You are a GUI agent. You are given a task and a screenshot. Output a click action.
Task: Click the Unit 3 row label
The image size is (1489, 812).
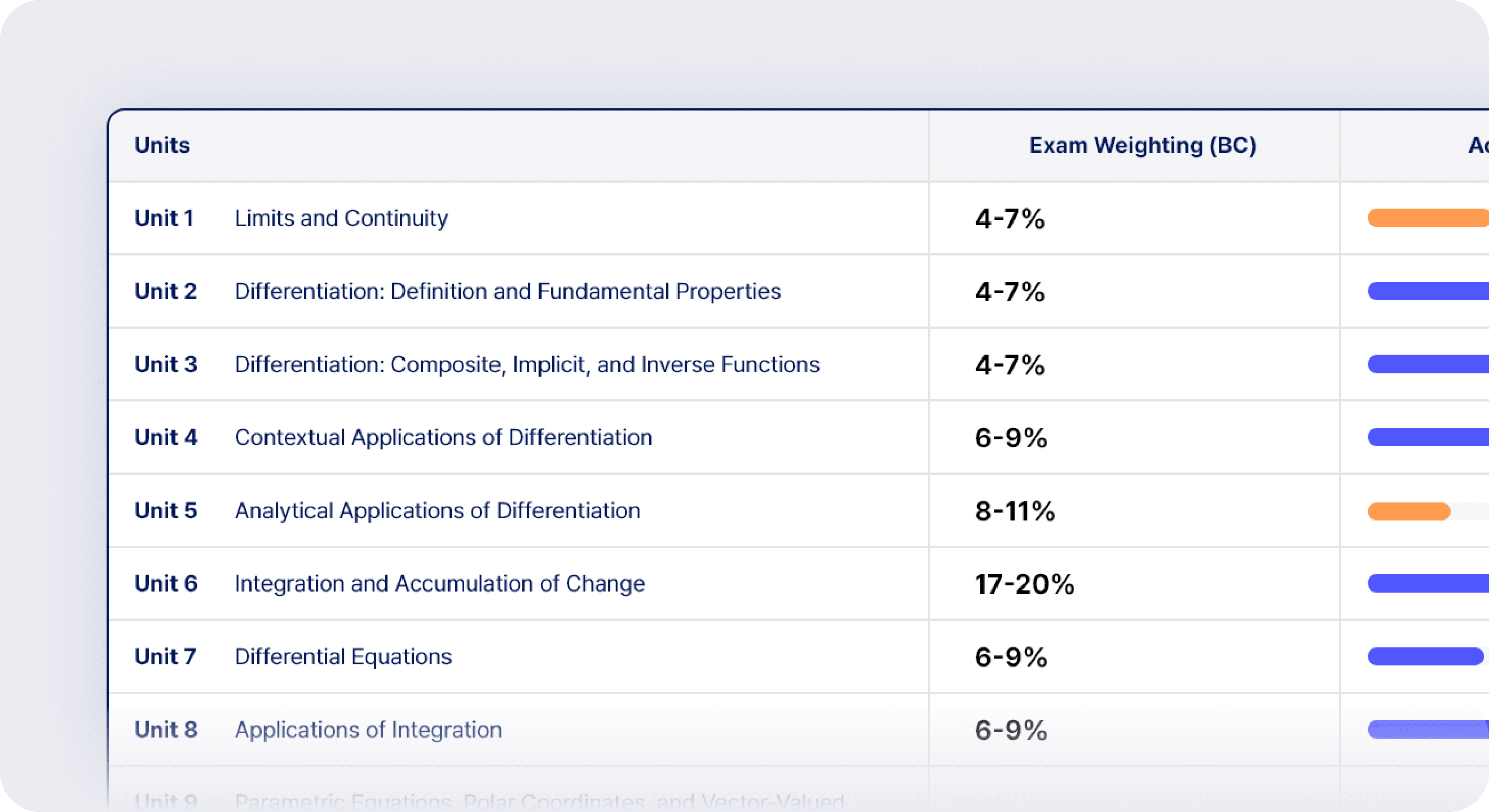coord(166,365)
